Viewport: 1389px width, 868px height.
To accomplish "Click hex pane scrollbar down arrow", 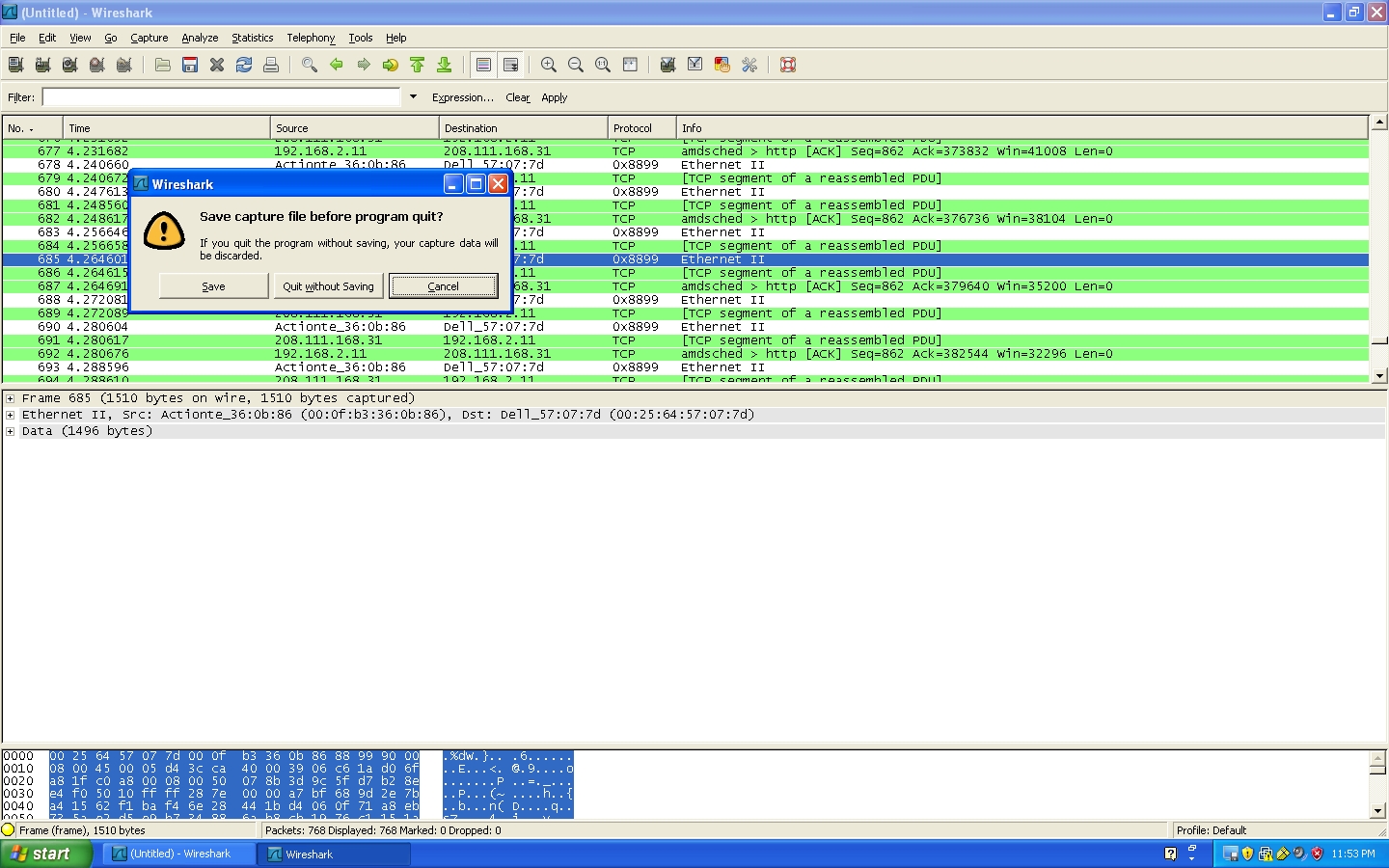I will point(1379,811).
